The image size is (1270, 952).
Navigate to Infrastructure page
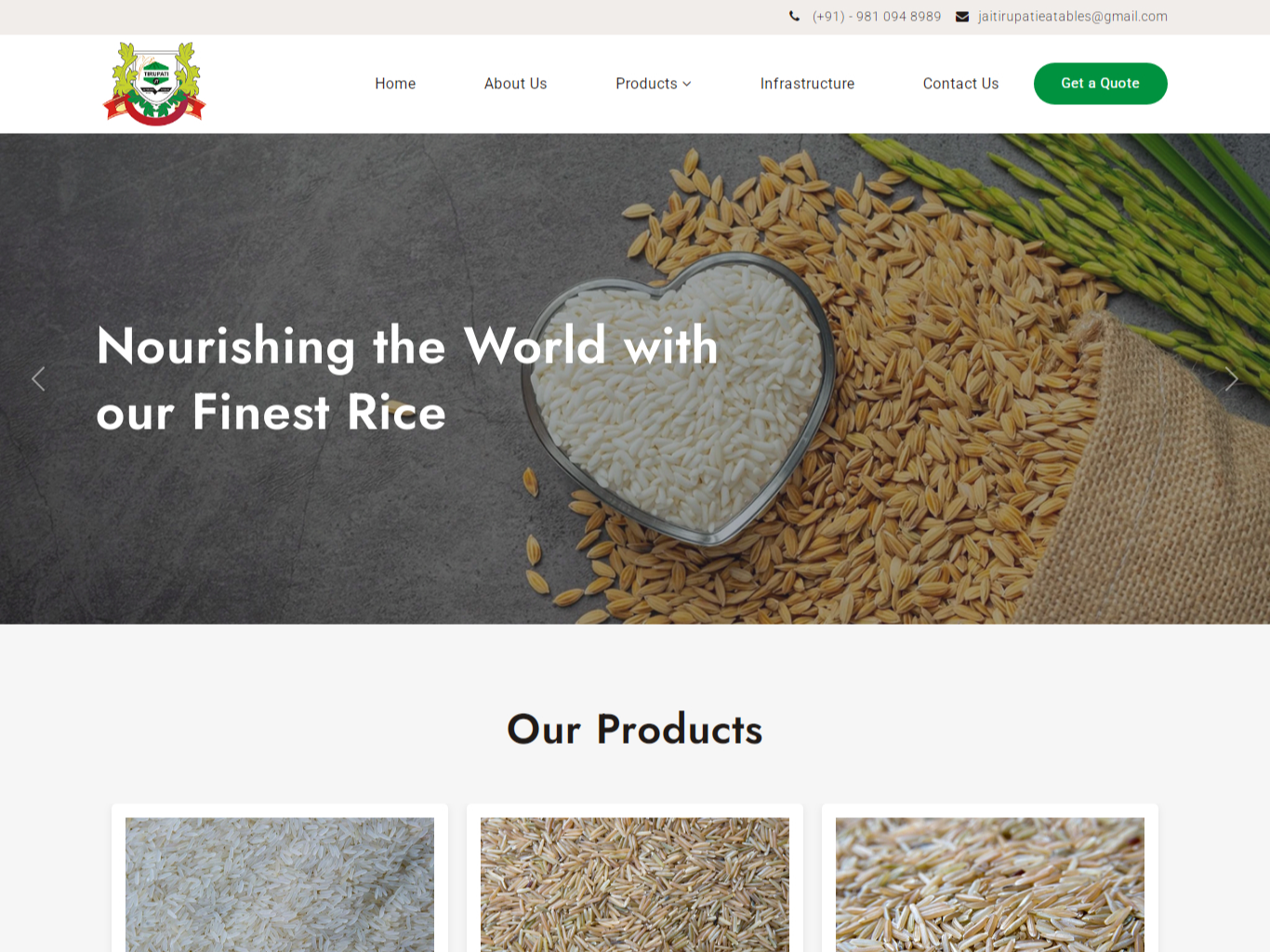(x=807, y=84)
